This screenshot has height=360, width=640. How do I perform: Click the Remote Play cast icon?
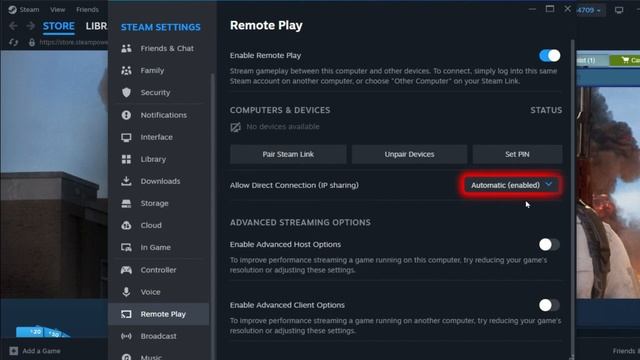click(x=126, y=314)
